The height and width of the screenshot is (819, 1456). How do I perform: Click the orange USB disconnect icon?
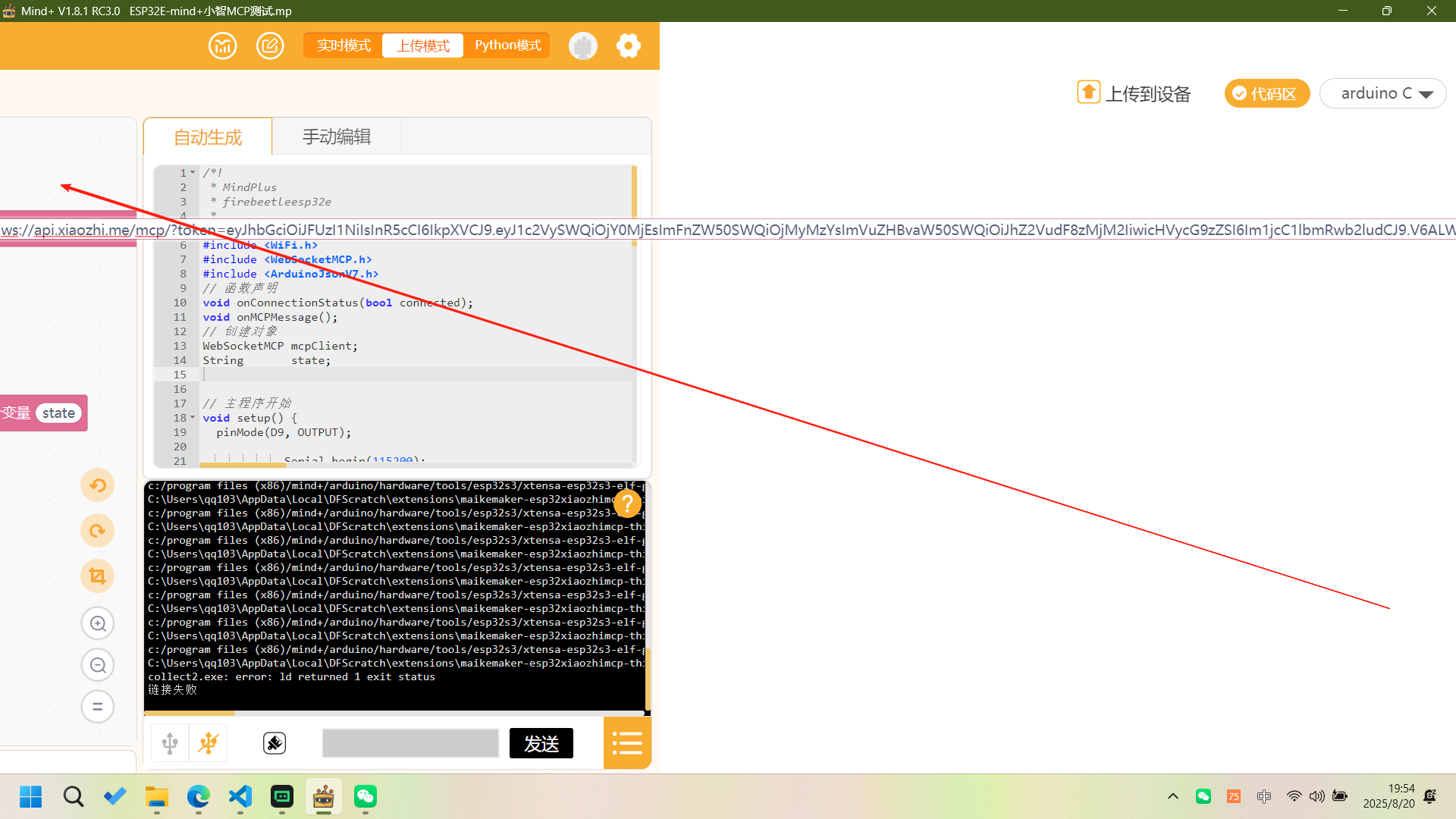(x=209, y=743)
